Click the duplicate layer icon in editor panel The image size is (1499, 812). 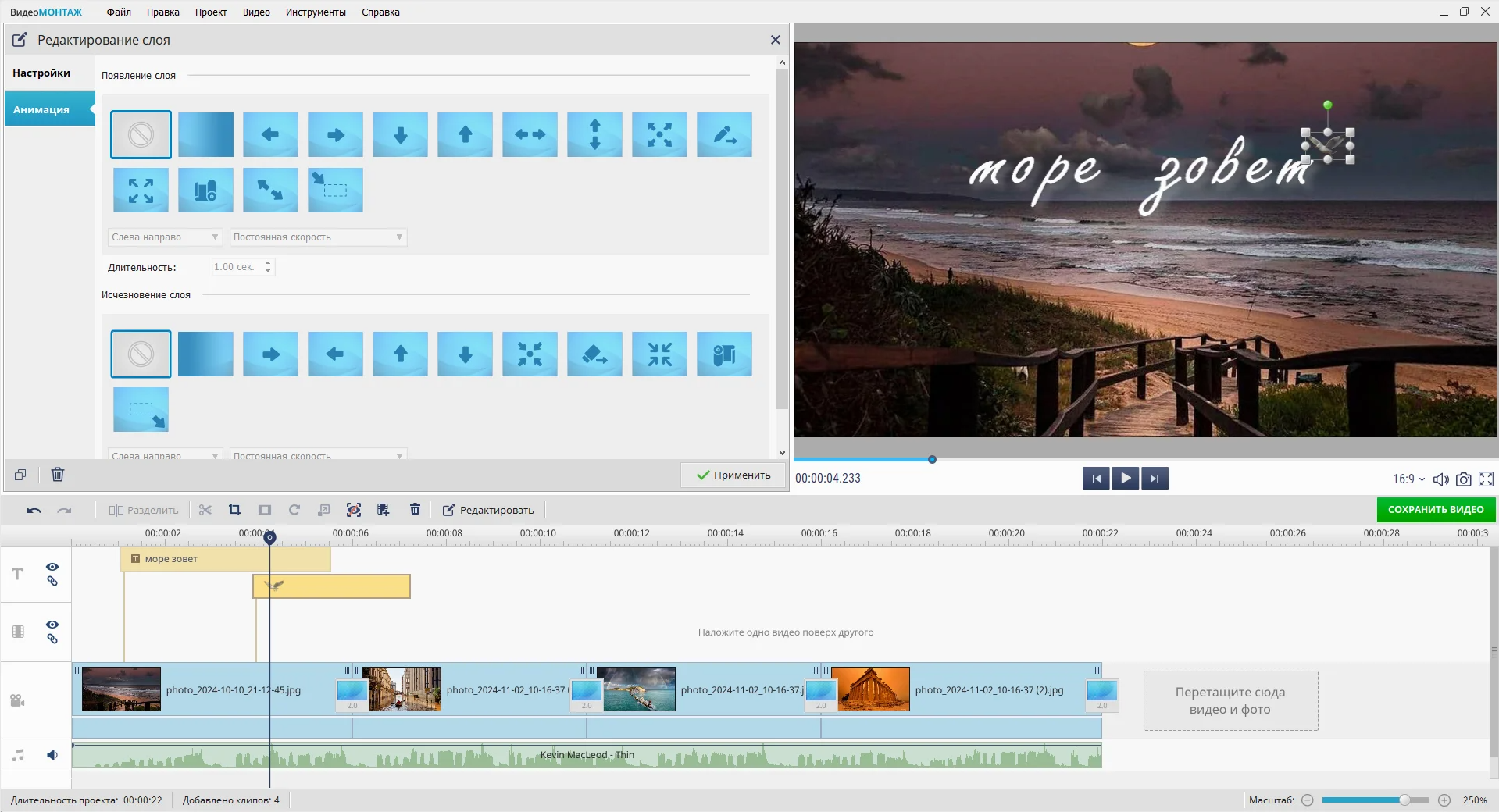(x=20, y=475)
